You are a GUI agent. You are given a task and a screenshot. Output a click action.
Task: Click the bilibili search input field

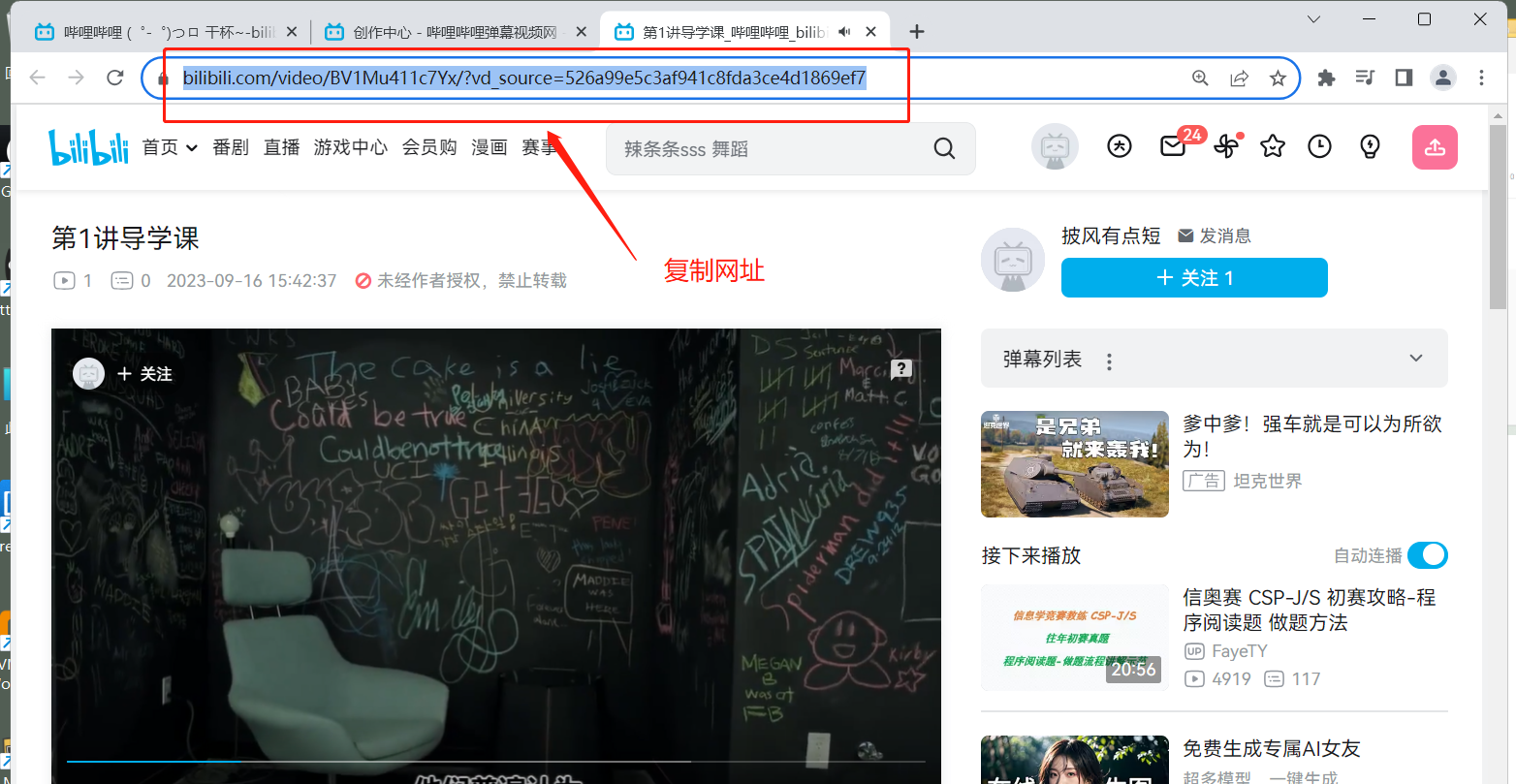pos(771,148)
